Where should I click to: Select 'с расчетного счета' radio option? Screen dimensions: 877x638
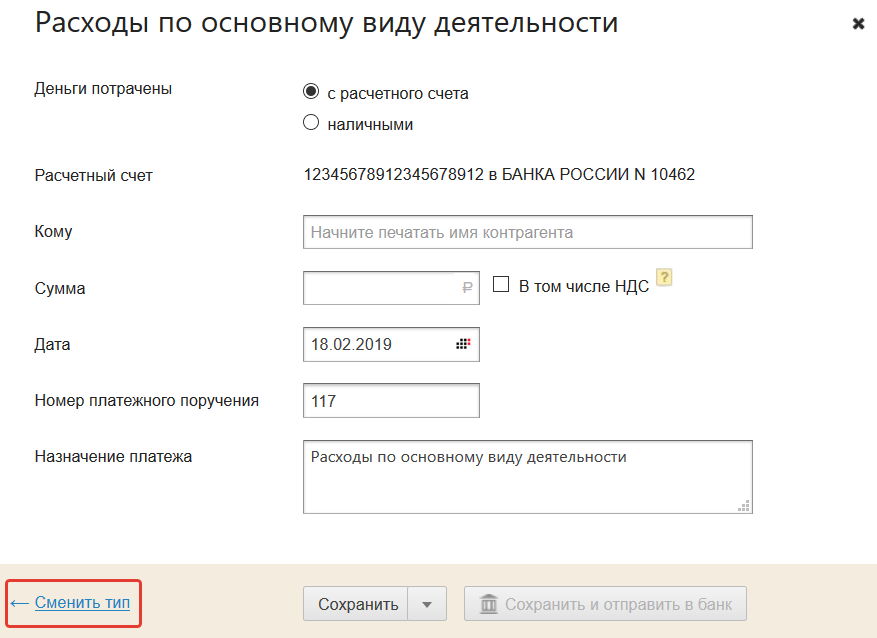coord(311,92)
